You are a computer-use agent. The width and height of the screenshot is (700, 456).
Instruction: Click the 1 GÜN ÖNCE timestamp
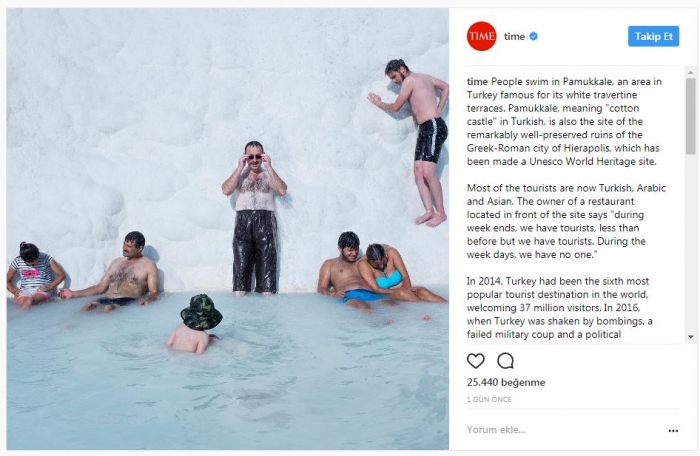point(489,399)
